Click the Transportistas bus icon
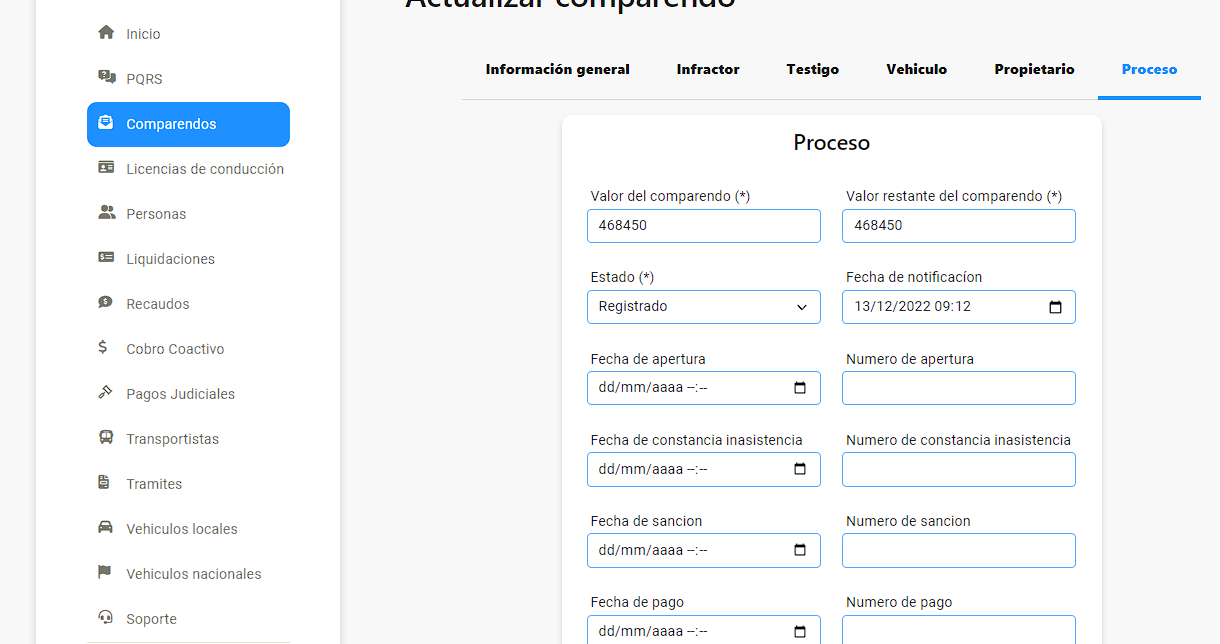 (x=105, y=438)
